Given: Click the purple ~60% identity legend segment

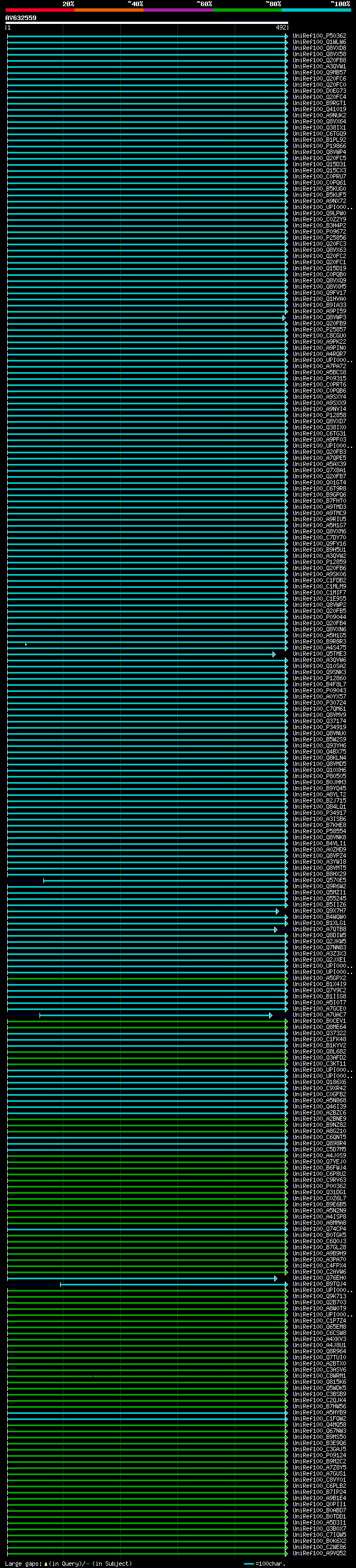Looking at the screenshot, I should click(179, 10).
